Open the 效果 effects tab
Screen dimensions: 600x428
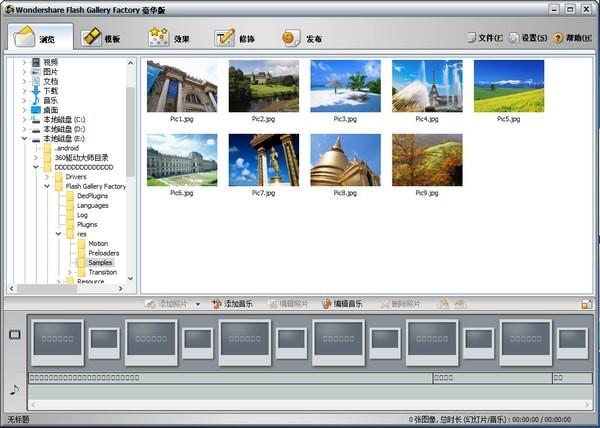click(169, 38)
